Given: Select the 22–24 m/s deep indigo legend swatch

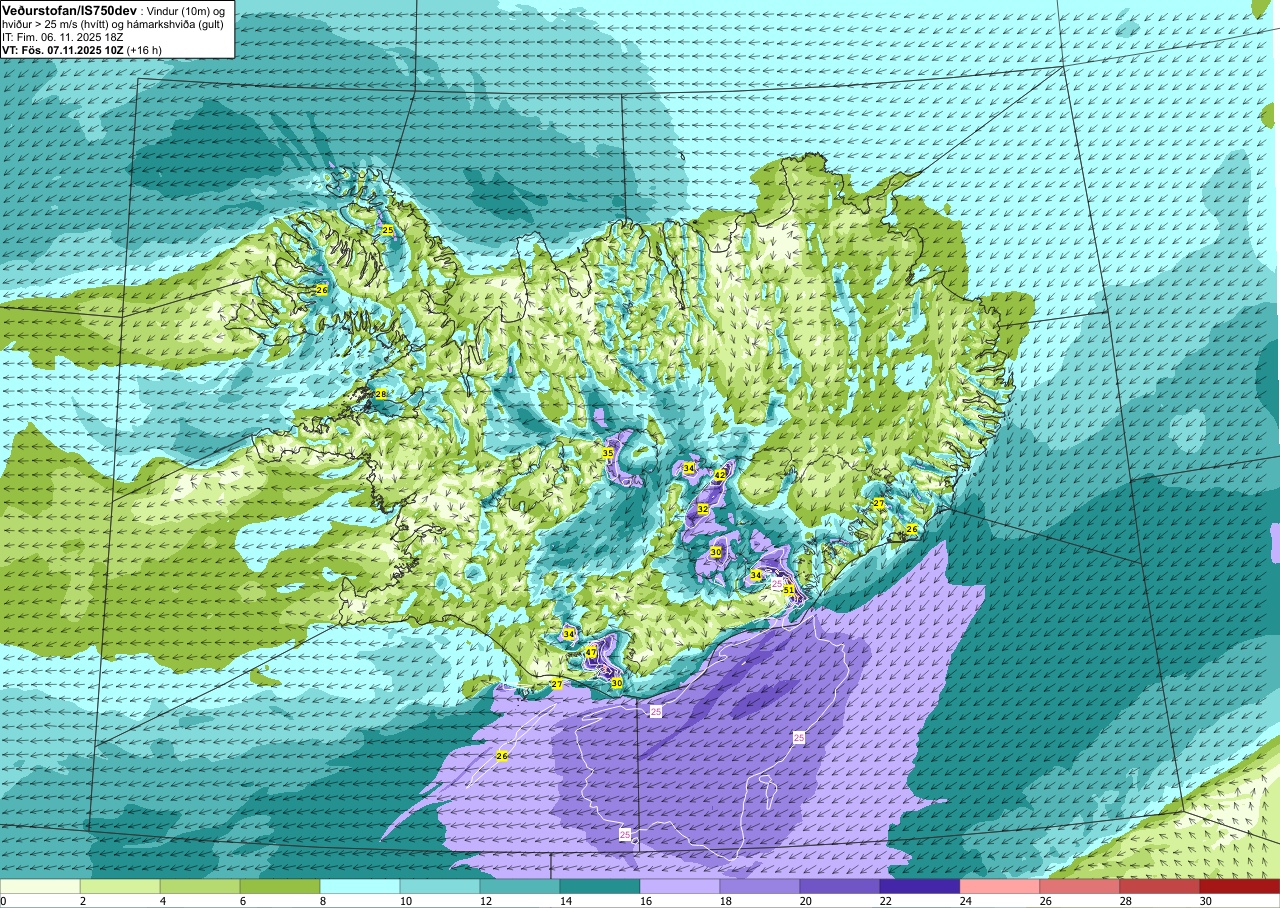Looking at the screenshot, I should point(920,886).
